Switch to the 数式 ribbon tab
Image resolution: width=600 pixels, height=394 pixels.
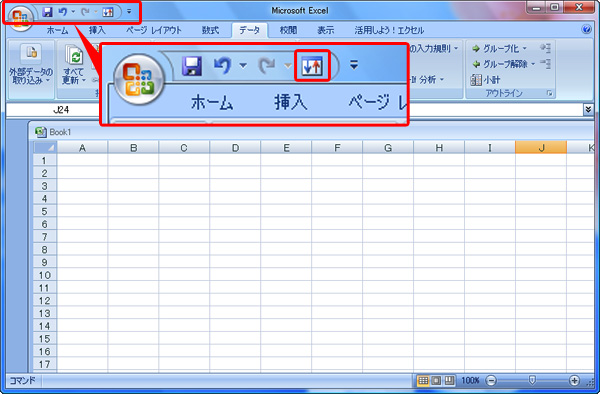210,30
